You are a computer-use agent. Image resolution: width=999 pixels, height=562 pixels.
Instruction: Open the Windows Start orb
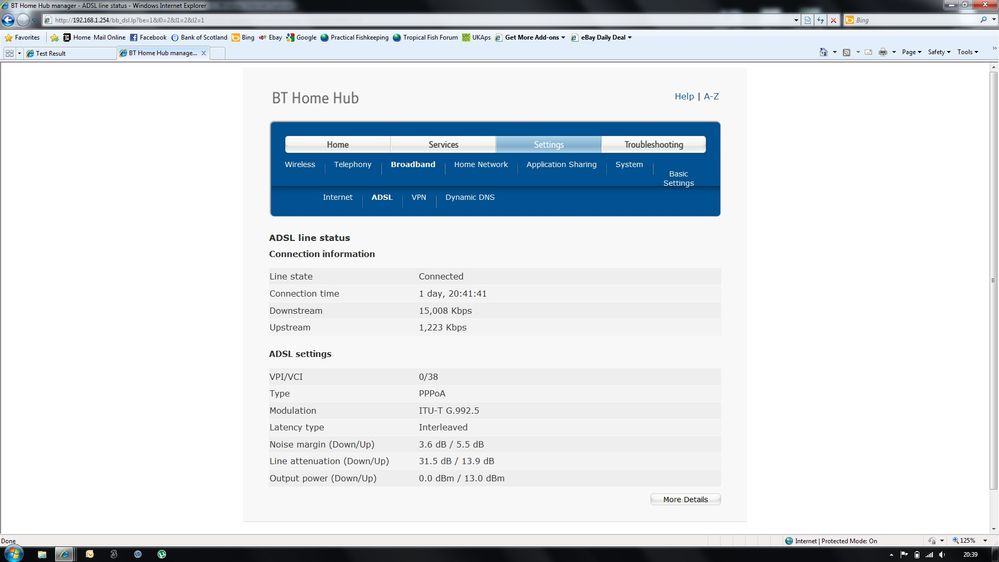click(x=13, y=553)
